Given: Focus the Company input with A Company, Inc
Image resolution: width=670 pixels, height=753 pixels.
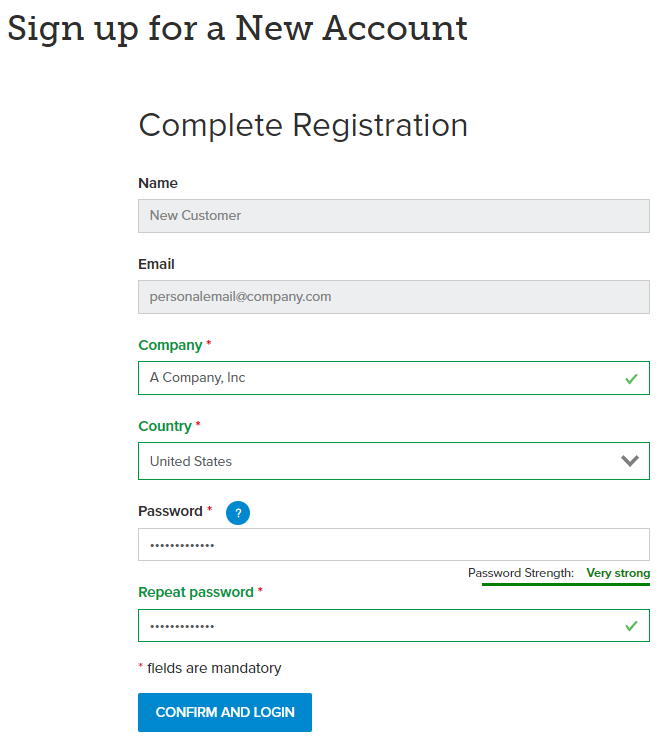Looking at the screenshot, I should coord(394,378).
